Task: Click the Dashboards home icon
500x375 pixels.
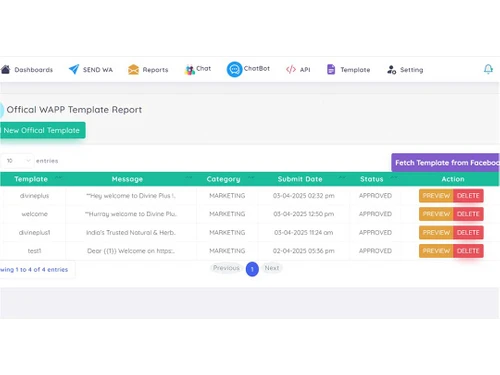Action: click(5, 70)
